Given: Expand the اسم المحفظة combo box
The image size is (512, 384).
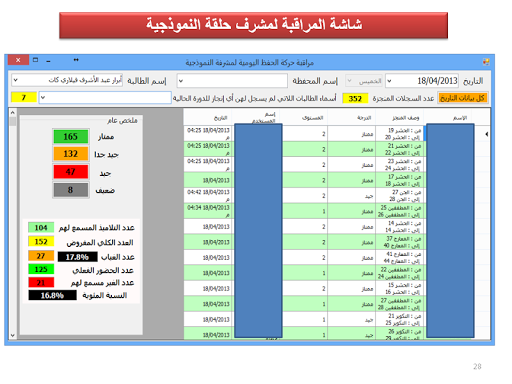Looking at the screenshot, I should point(181,81).
